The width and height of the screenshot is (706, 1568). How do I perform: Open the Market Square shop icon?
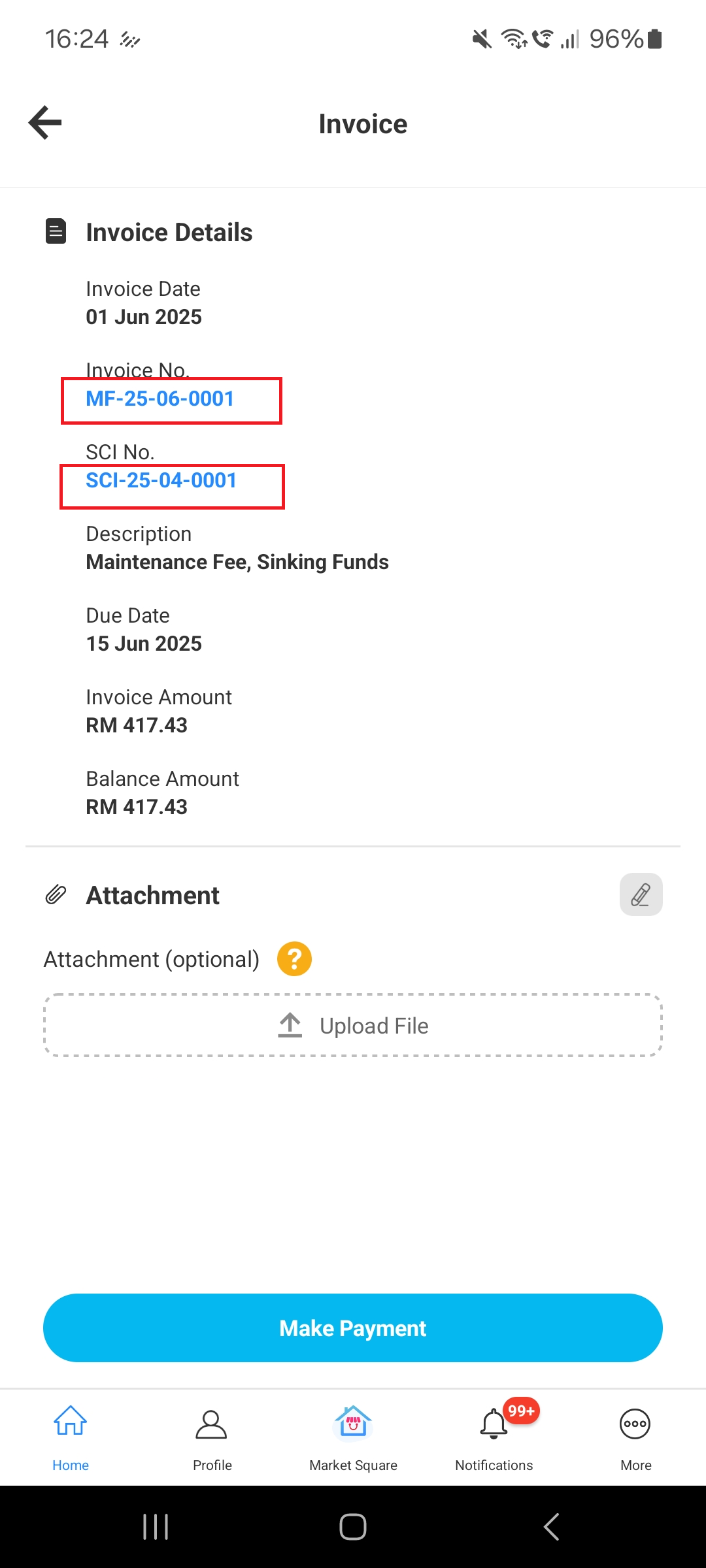[x=353, y=1422]
